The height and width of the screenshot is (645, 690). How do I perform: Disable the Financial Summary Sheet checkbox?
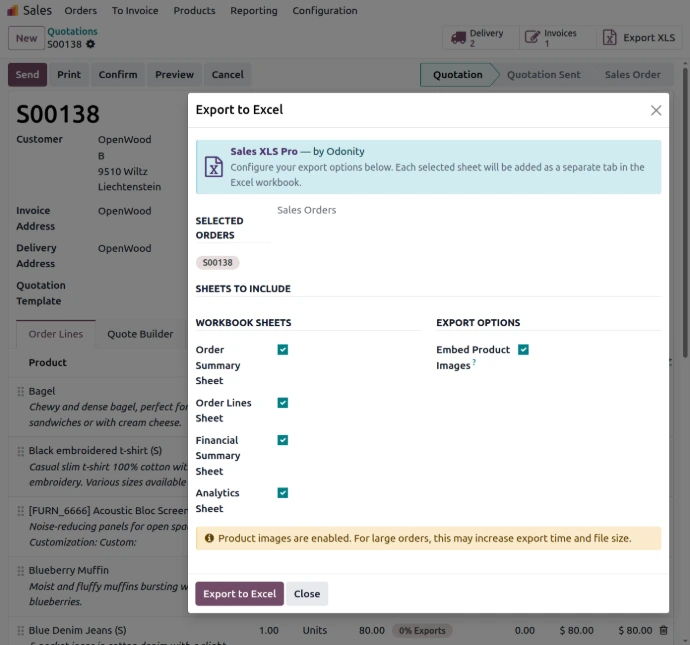pyautogui.click(x=283, y=440)
